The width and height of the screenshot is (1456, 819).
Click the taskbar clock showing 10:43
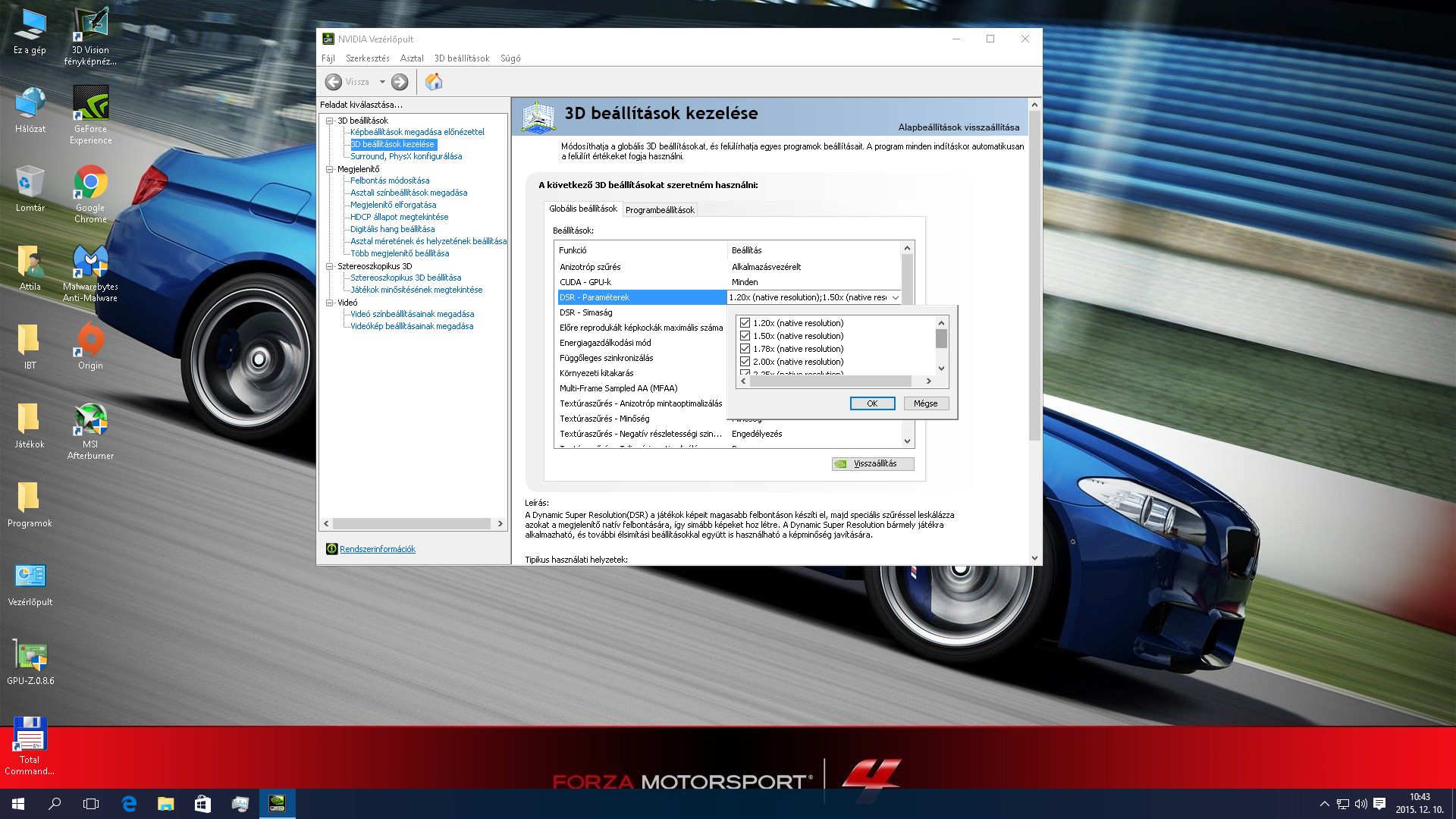[x=1419, y=804]
